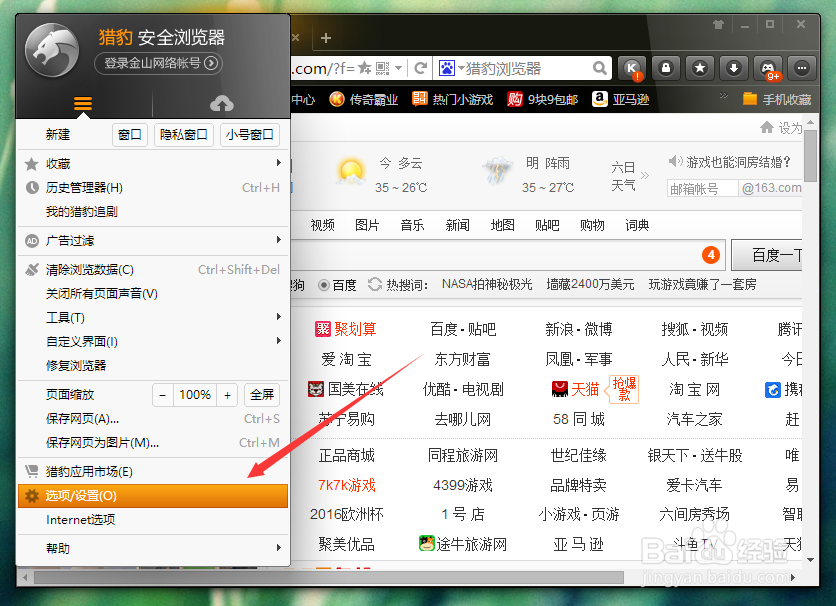Expand the 自定义界面(I) submenu
The height and width of the screenshot is (606, 836).
(278, 341)
